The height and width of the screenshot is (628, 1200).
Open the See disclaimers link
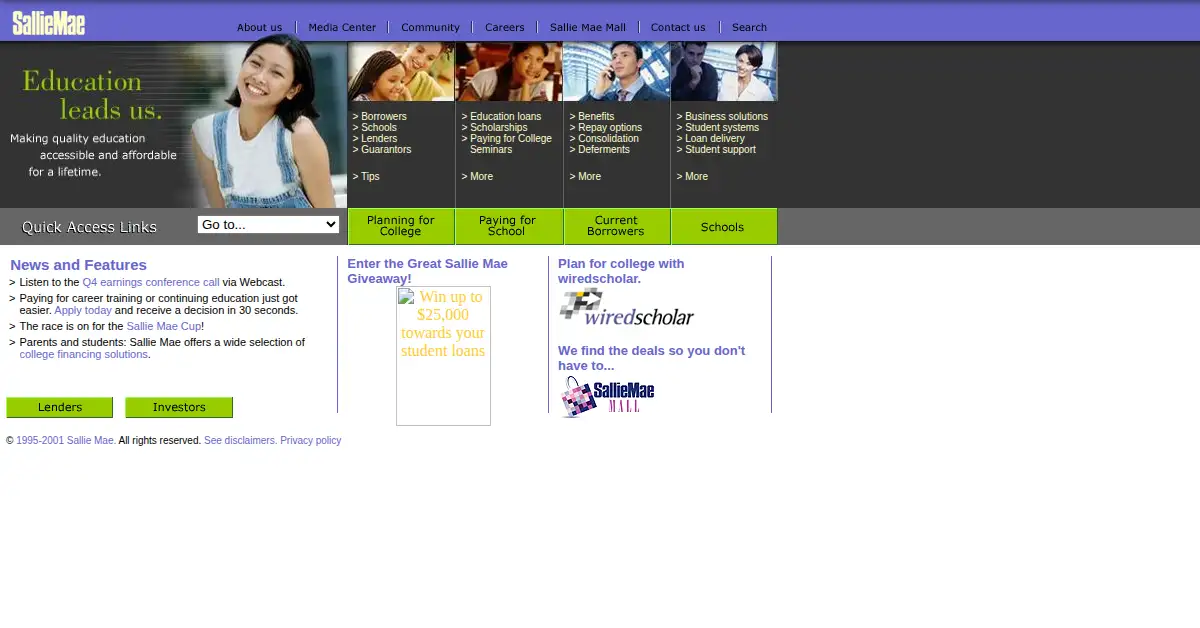tap(240, 441)
